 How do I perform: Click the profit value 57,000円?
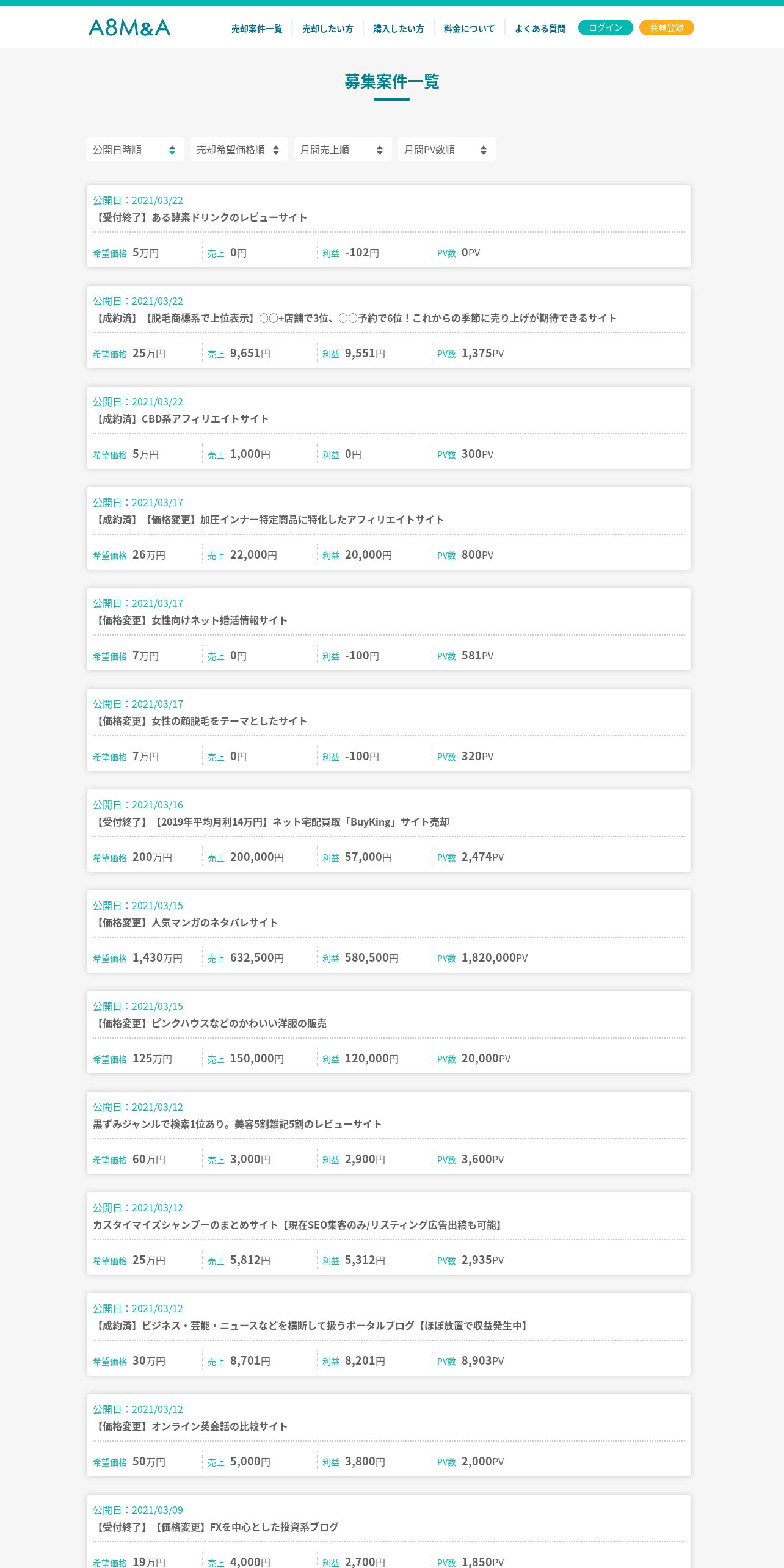pos(368,857)
